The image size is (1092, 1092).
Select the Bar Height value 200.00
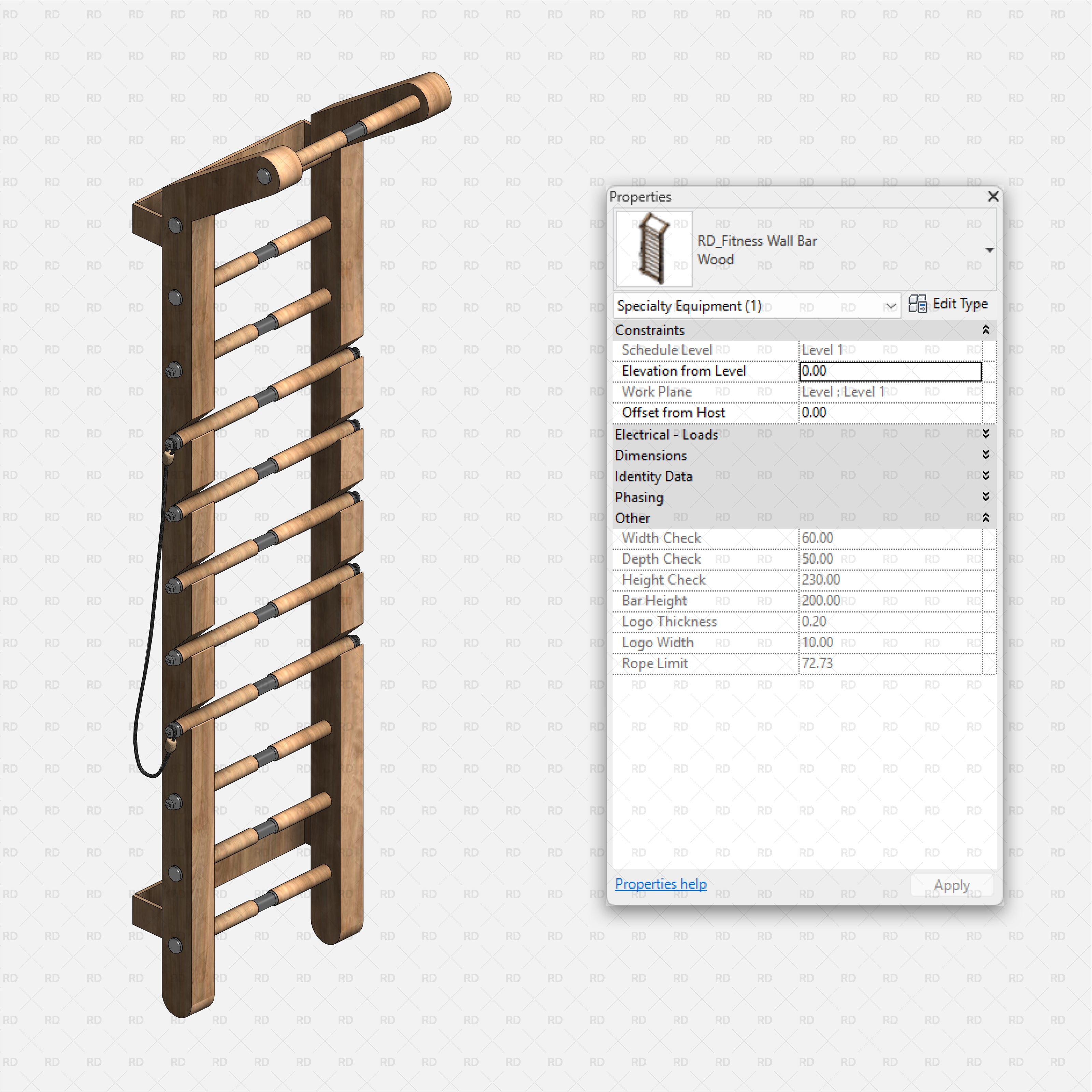pos(890,600)
